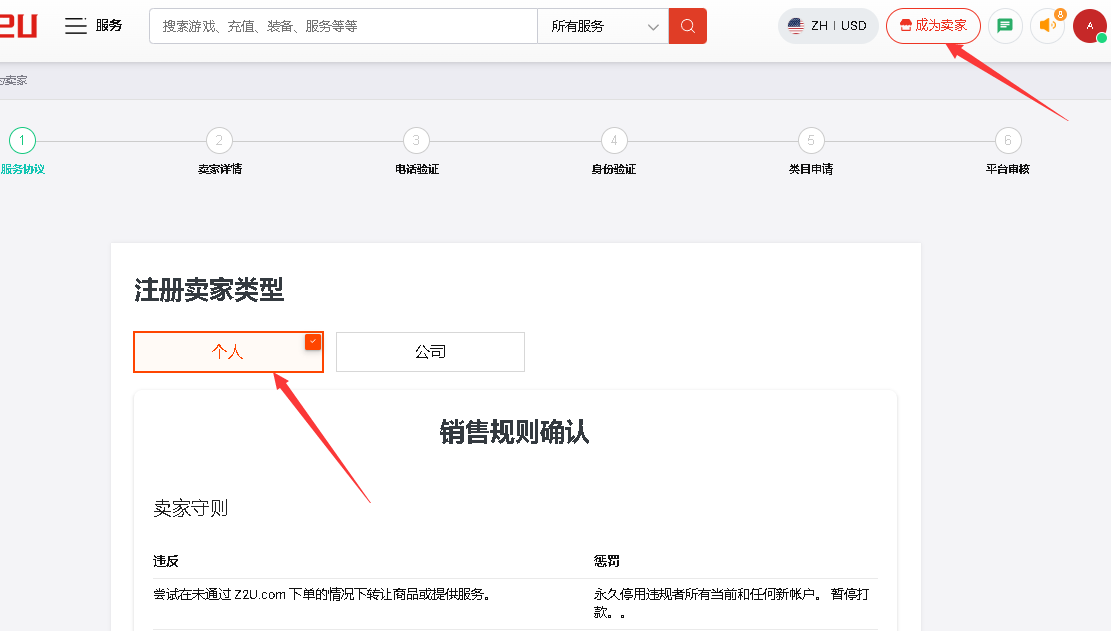Click the 卖家守则 subheading
The width and height of the screenshot is (1111, 631).
tap(191, 508)
